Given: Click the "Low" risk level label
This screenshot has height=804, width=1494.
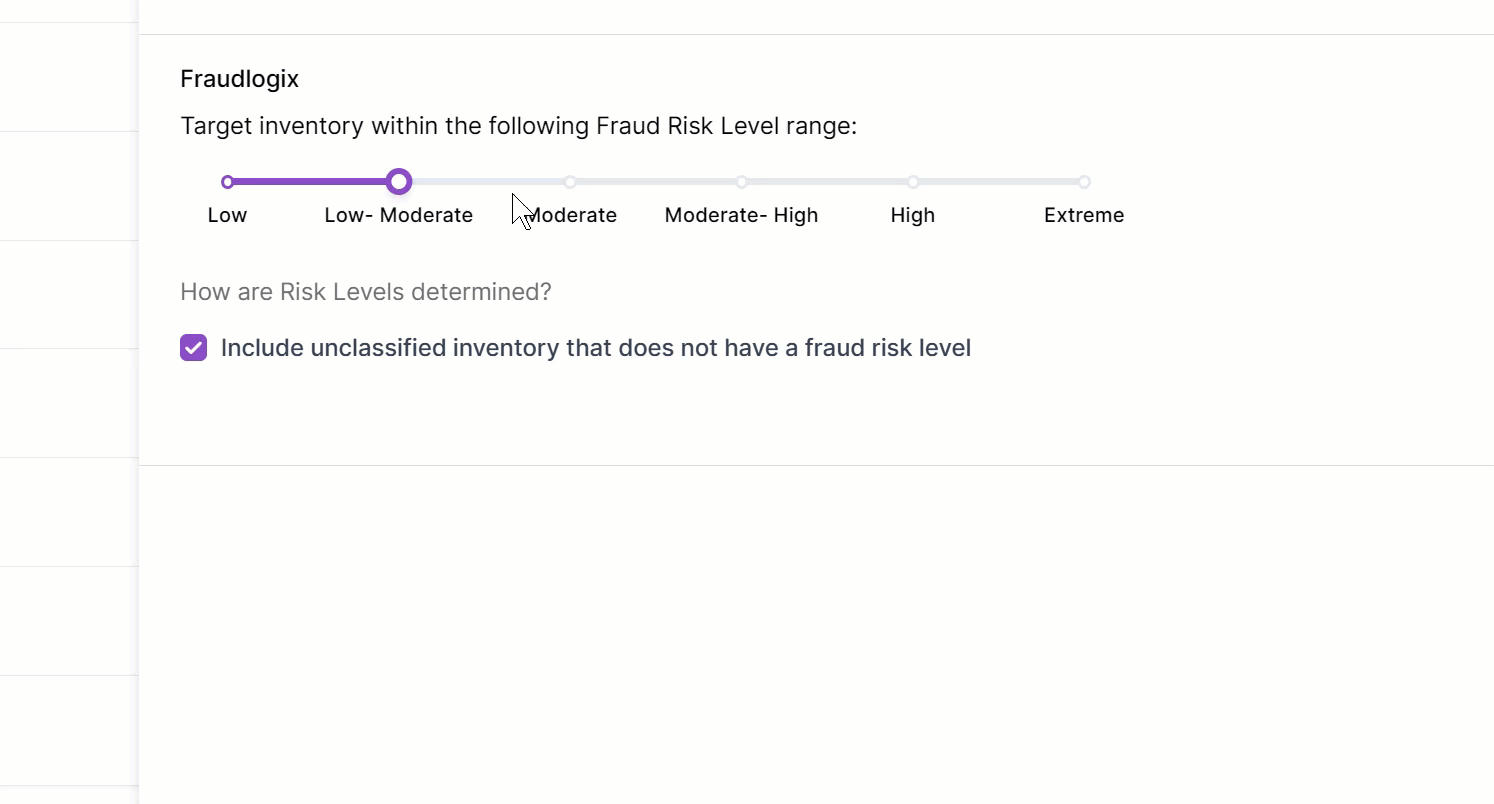Looking at the screenshot, I should 228,215.
